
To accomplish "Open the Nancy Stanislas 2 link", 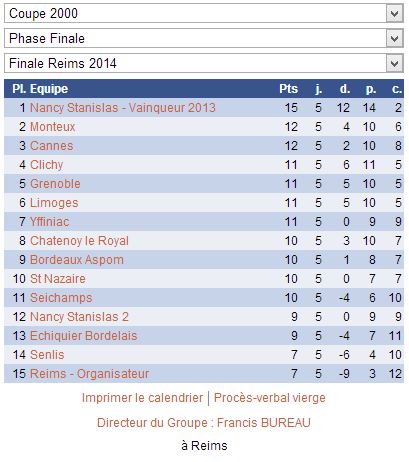I will (x=79, y=317).
